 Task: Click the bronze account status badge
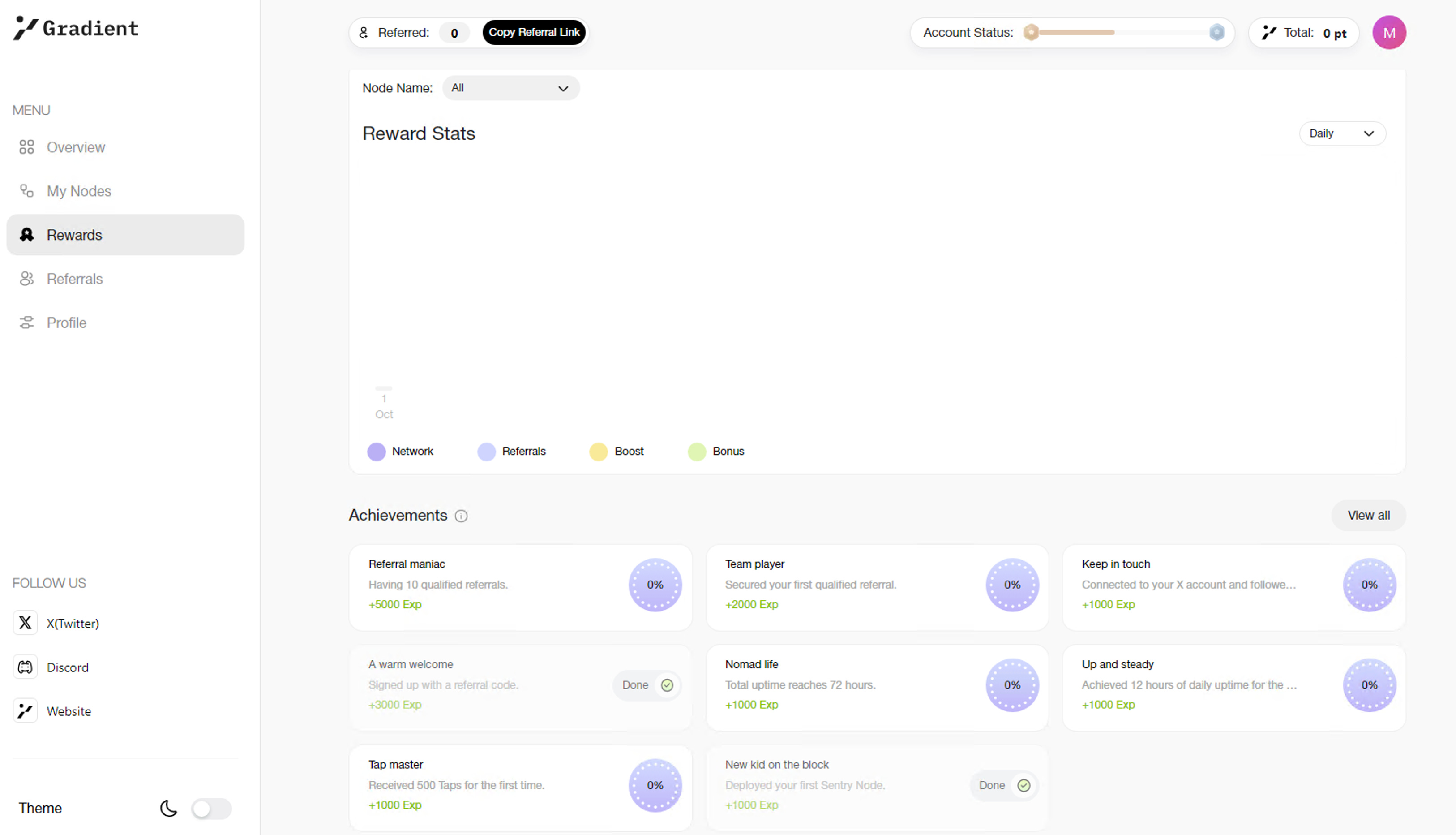[1031, 33]
